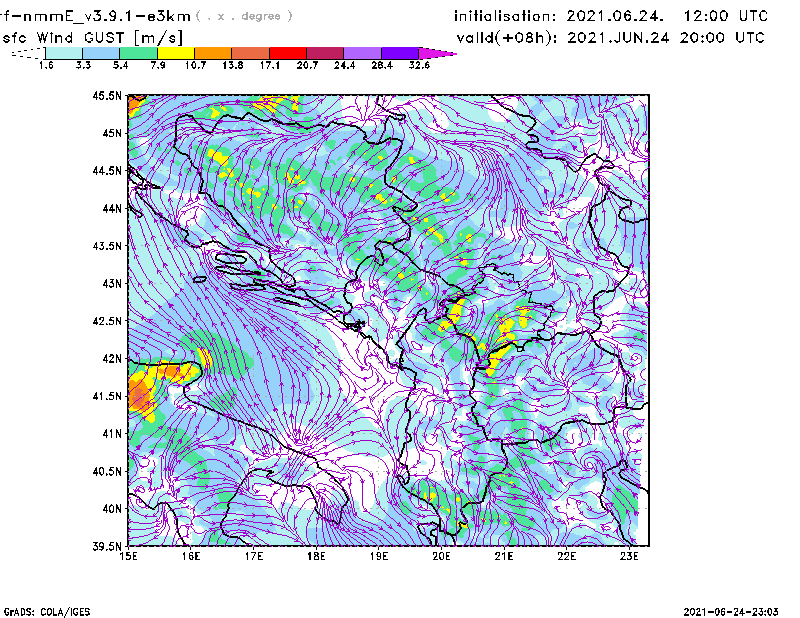Click the '22E' longitude label
This screenshot has height=618, width=800.
click(x=567, y=556)
